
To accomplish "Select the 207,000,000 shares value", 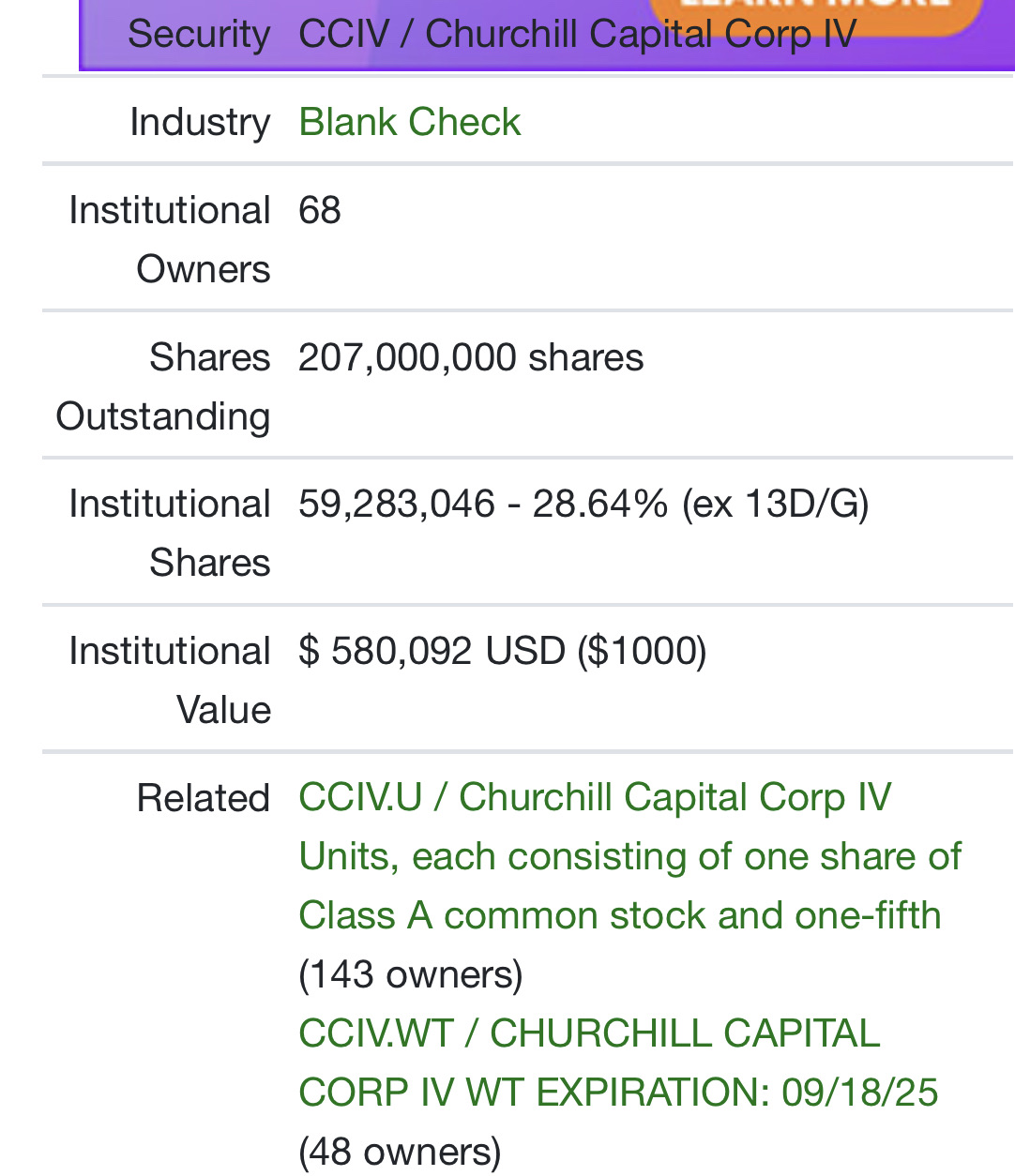I will [471, 357].
